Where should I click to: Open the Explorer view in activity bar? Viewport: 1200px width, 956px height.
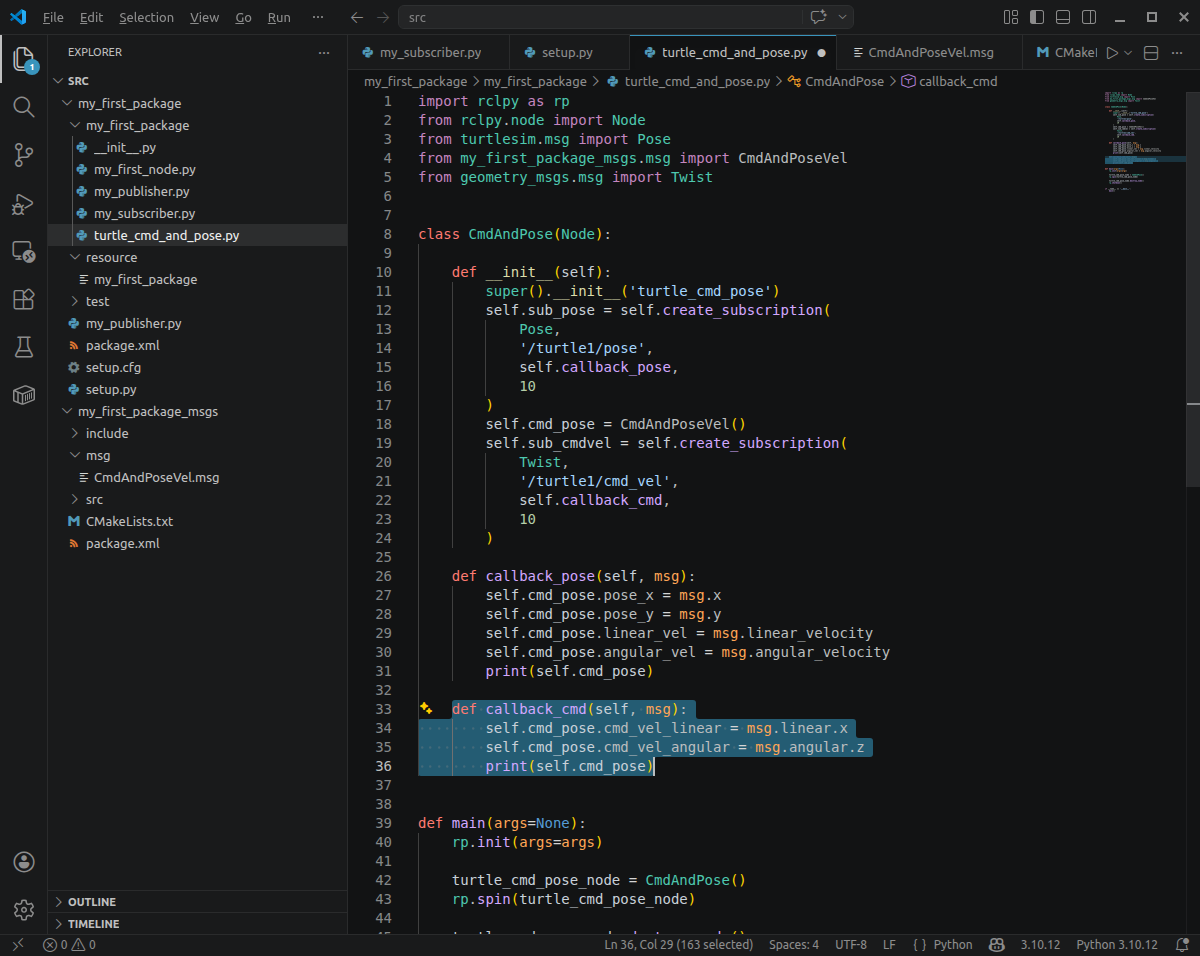click(24, 59)
